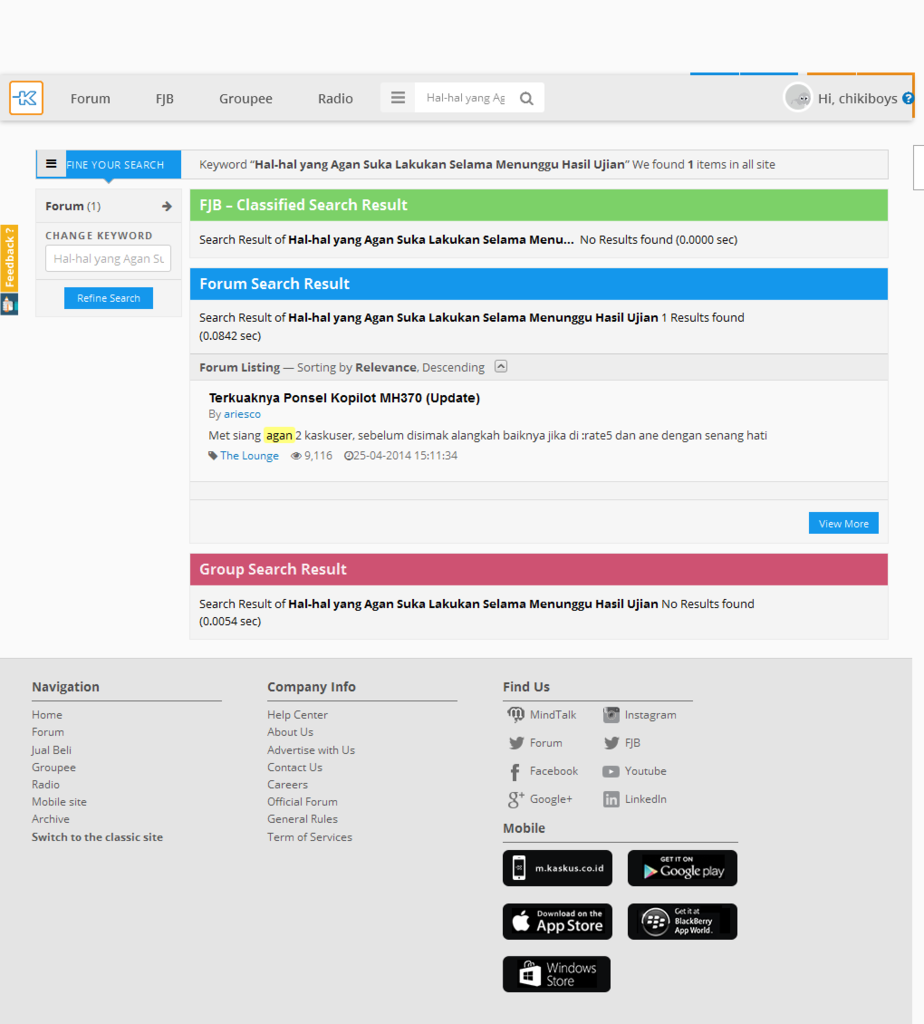This screenshot has height=1024, width=924.
Task: Click the gift icon below Feedback tab
Action: (x=8, y=304)
